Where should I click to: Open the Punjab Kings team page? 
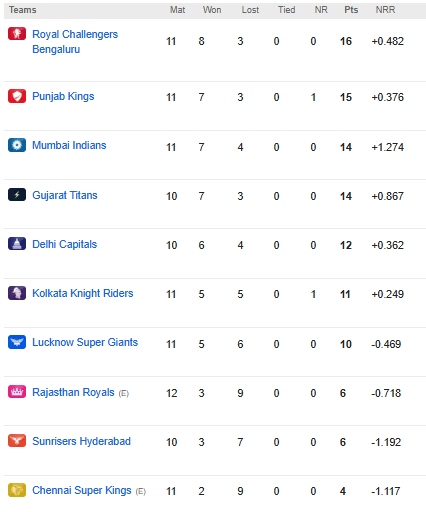[63, 96]
